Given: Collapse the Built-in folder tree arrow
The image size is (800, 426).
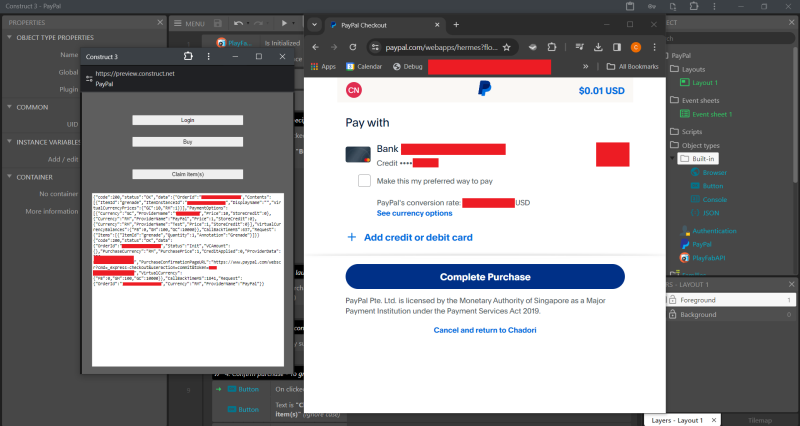Looking at the screenshot, I should (x=672, y=159).
